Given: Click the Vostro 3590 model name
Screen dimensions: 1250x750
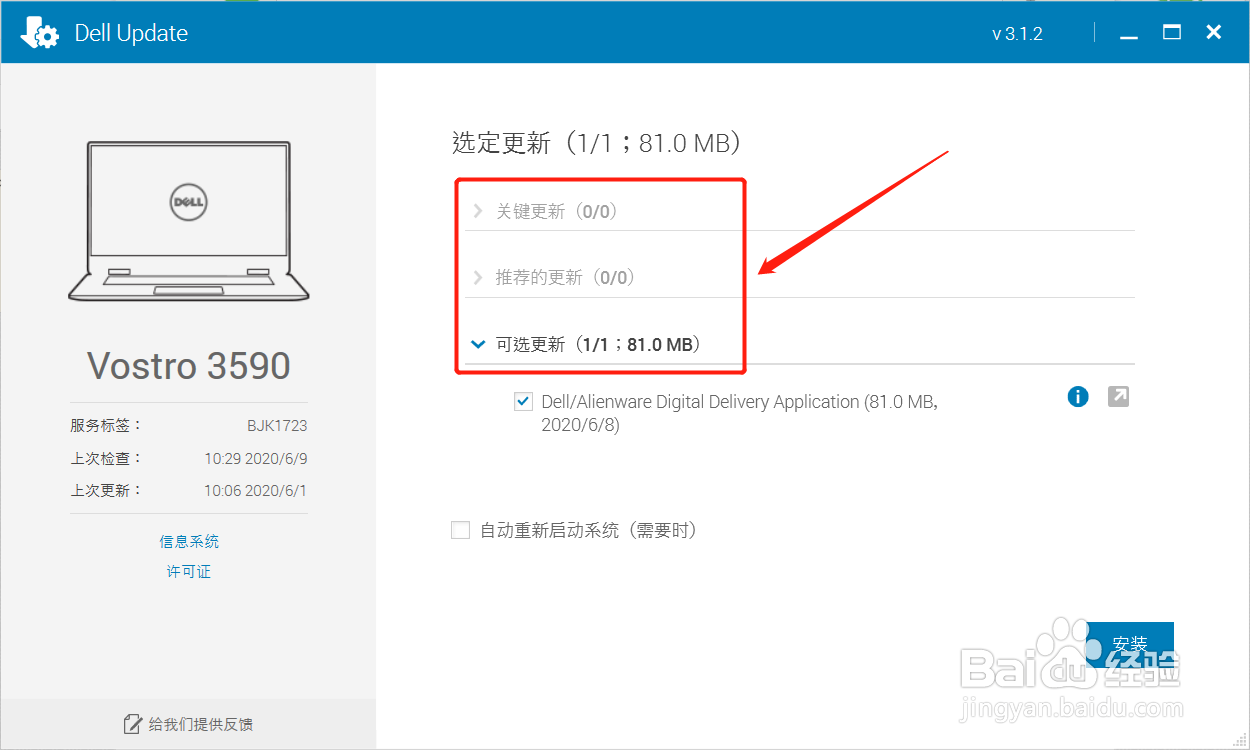Looking at the screenshot, I should [189, 366].
